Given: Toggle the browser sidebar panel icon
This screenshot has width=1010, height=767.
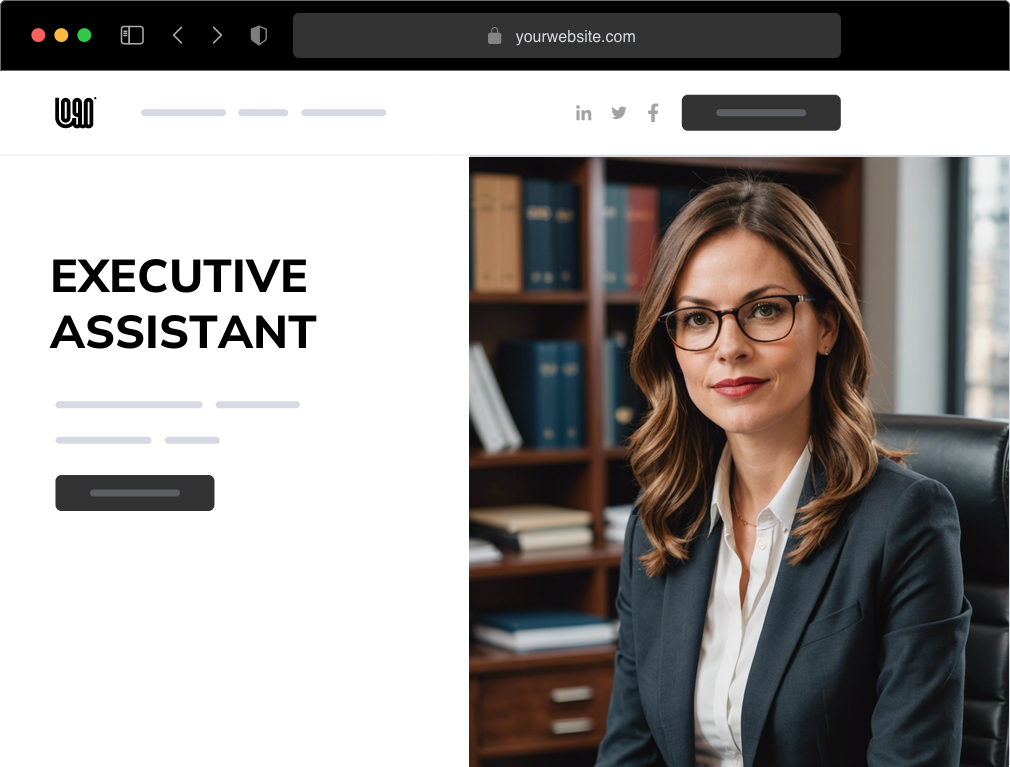Looking at the screenshot, I should [132, 35].
